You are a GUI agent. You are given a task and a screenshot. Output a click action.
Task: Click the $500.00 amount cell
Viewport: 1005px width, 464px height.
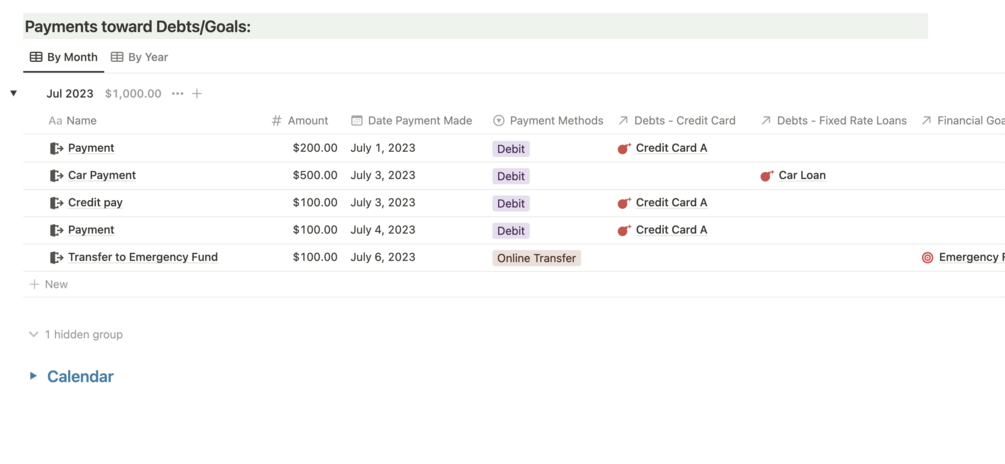(x=315, y=176)
